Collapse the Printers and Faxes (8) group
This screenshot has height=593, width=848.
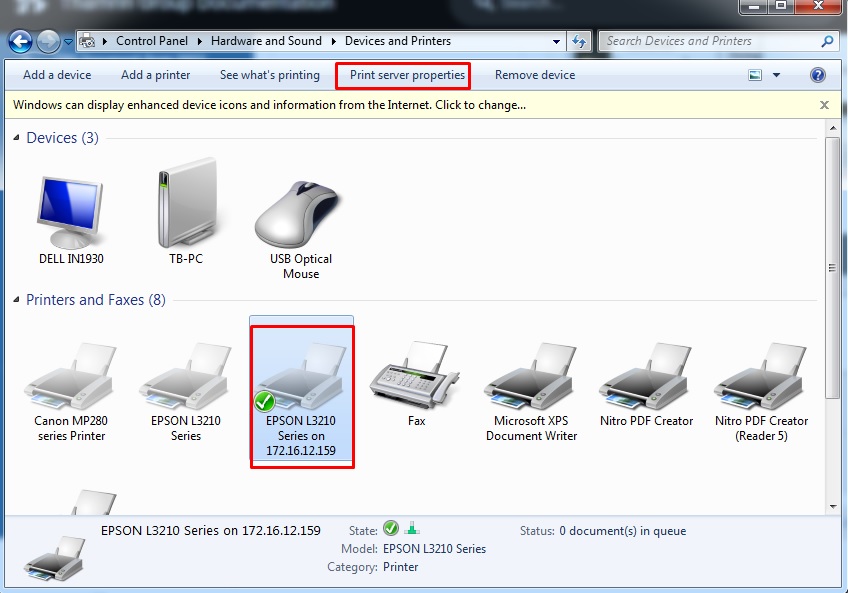(x=16, y=299)
